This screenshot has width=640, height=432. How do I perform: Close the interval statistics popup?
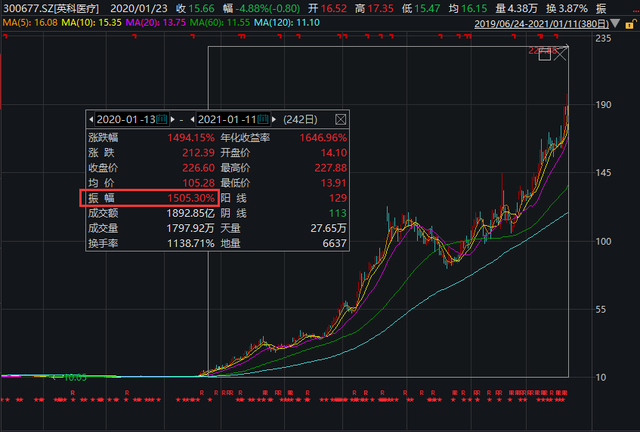click(340, 119)
